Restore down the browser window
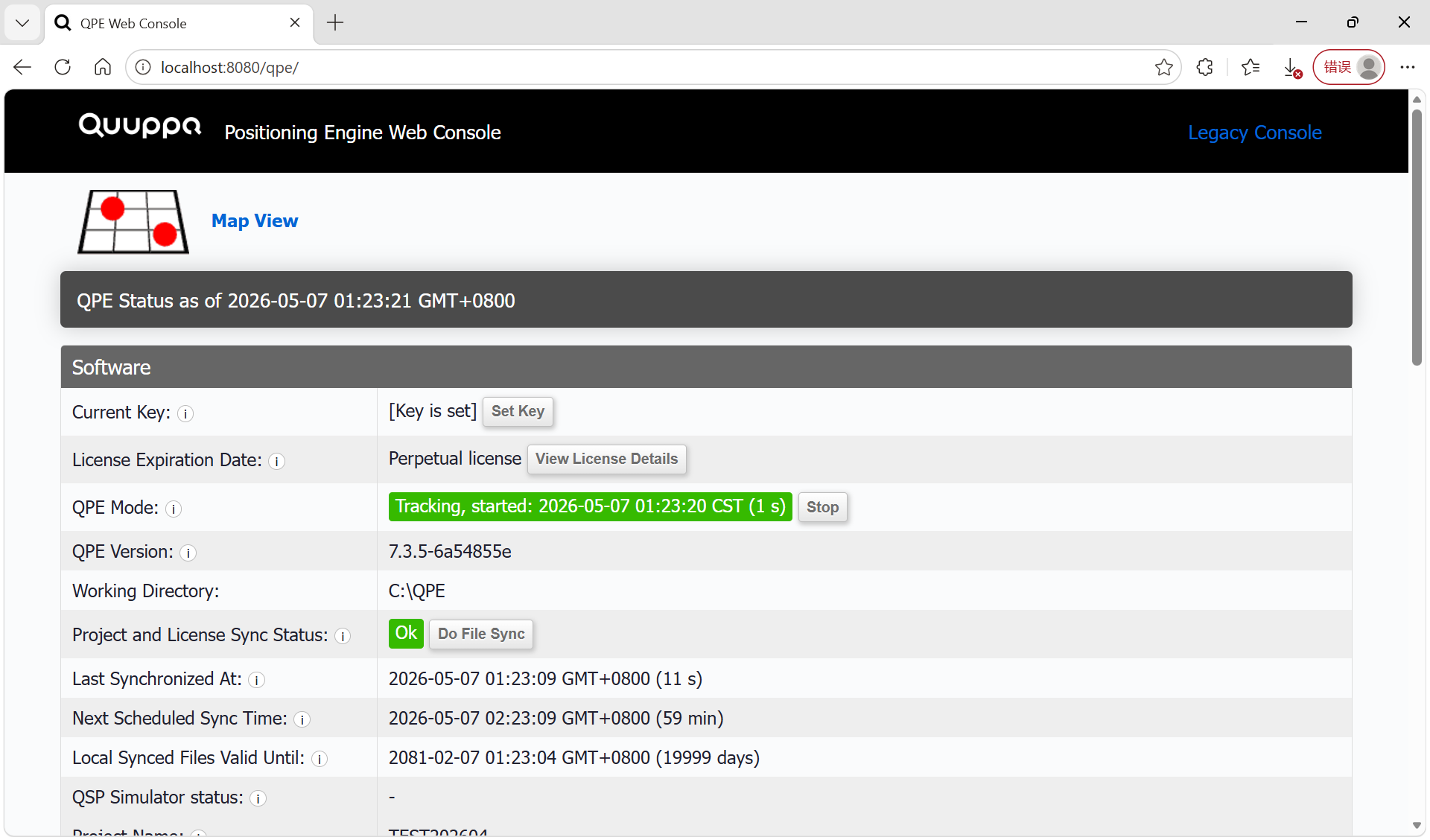Viewport: 1430px width, 840px height. (x=1353, y=22)
